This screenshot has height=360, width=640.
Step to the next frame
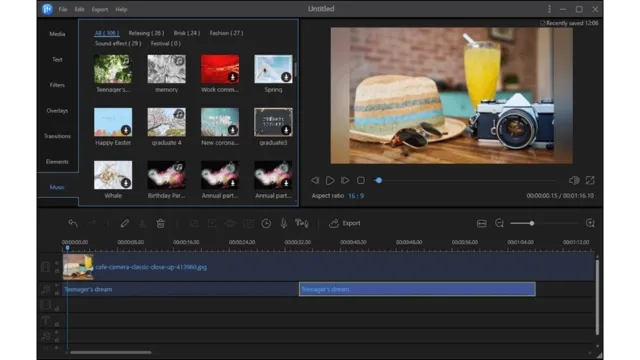click(x=345, y=180)
